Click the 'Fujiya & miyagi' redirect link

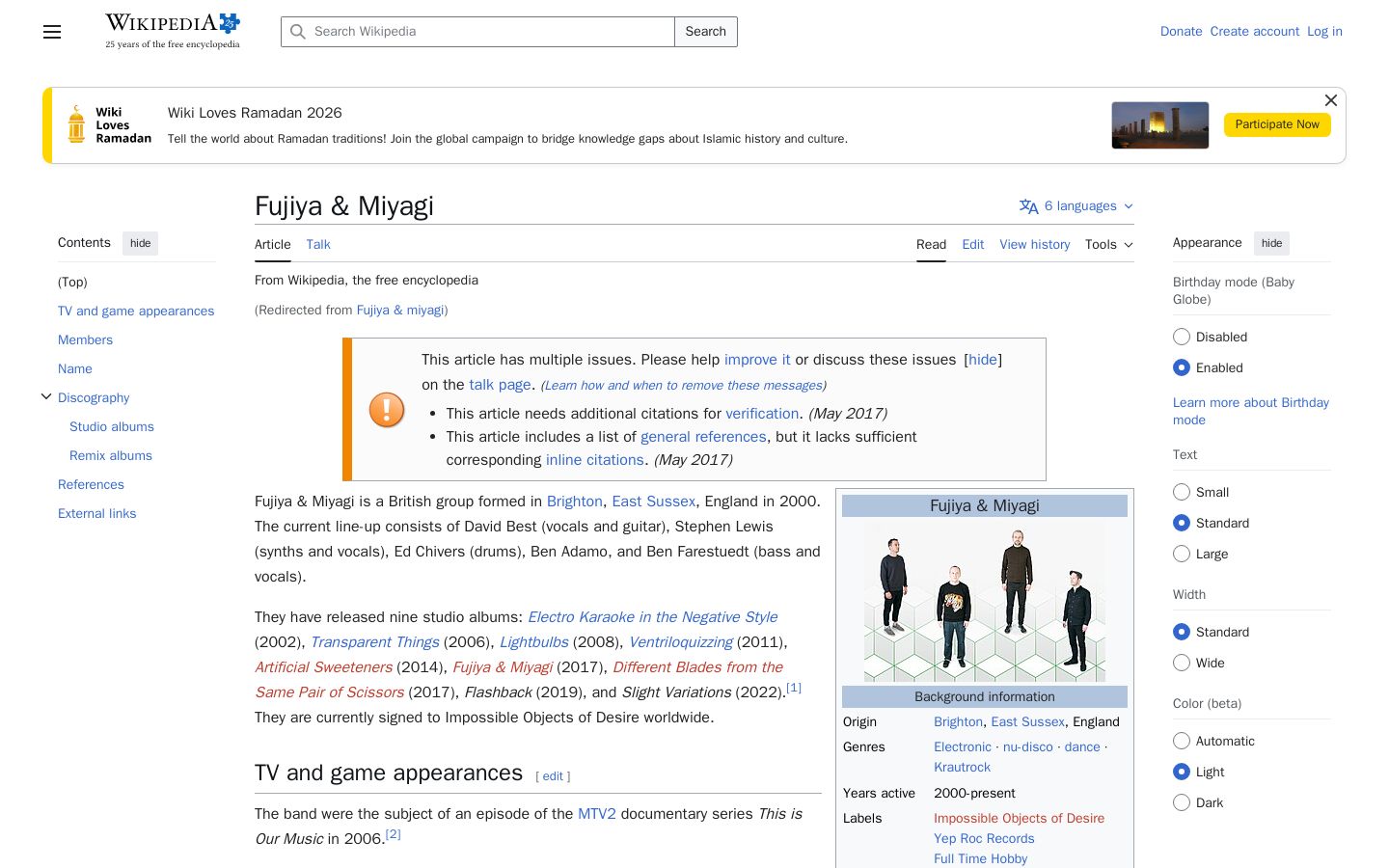(400, 310)
